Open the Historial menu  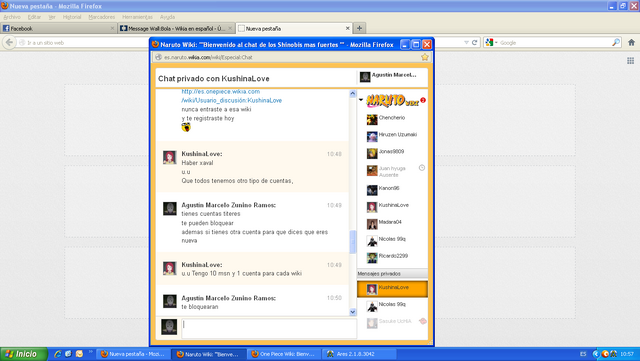pyautogui.click(x=72, y=17)
